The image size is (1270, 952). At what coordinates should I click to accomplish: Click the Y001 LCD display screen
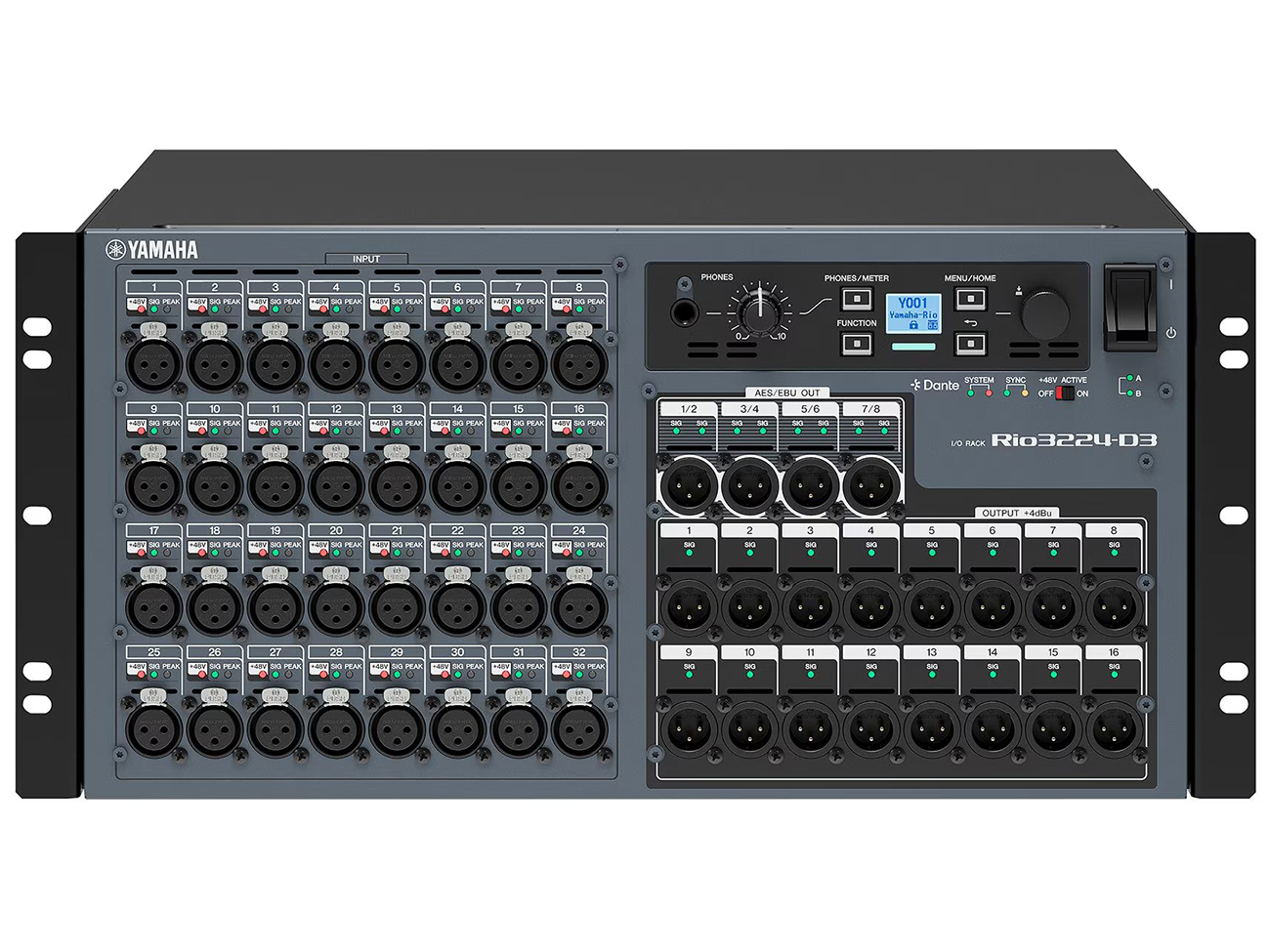coord(912,313)
